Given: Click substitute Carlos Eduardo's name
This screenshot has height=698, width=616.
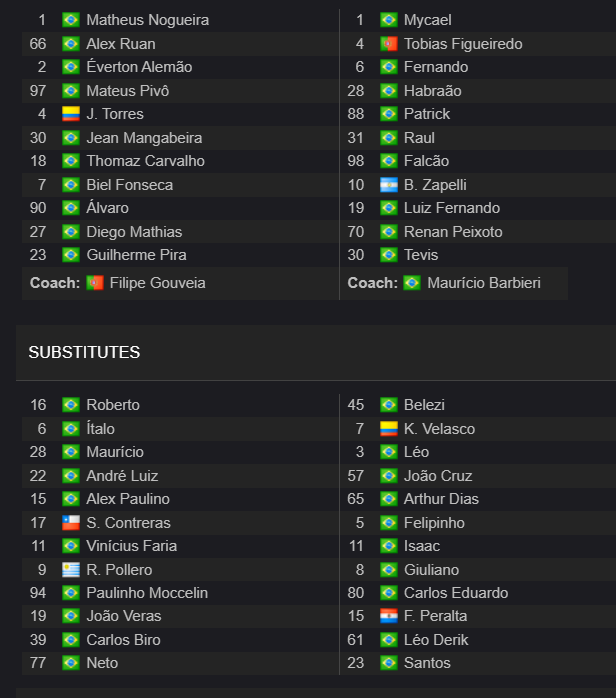Looking at the screenshot, I should [456, 593].
